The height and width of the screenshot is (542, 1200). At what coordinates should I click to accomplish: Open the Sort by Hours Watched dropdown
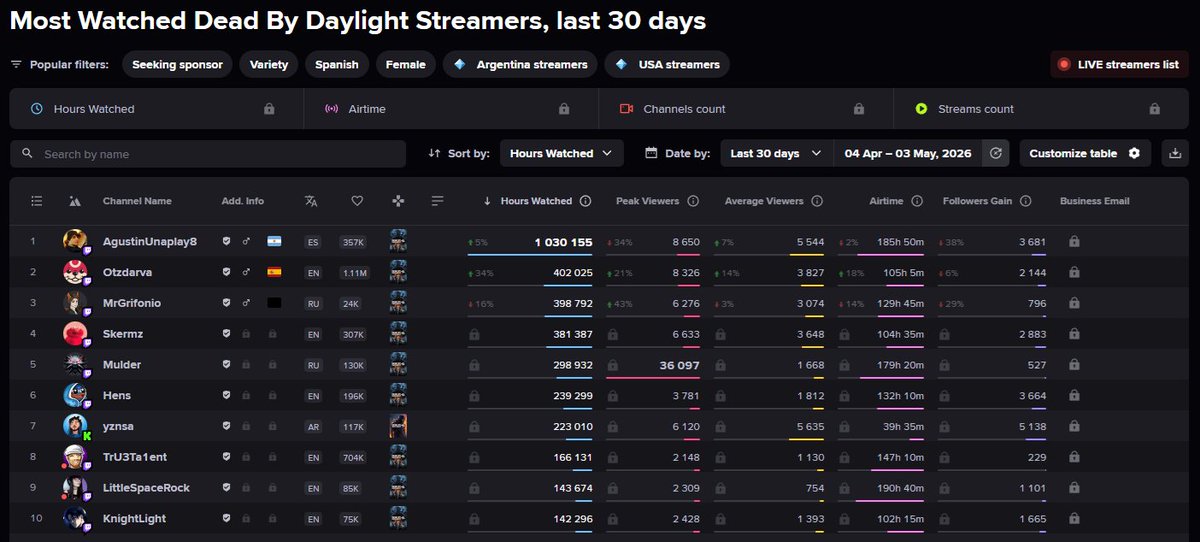coord(562,153)
